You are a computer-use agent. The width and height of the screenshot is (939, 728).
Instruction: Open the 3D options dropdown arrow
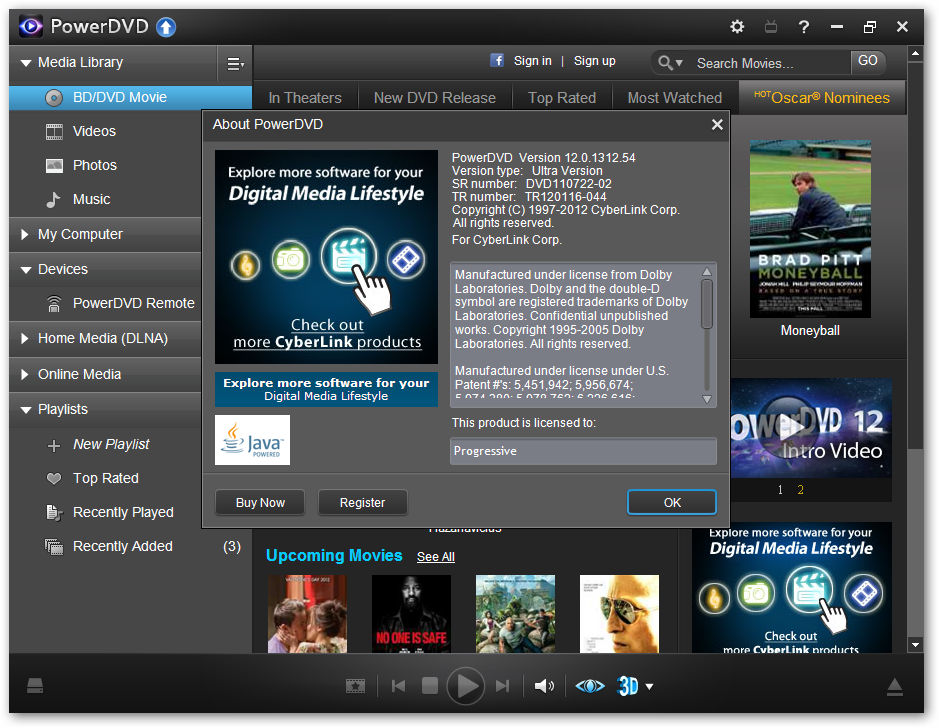tap(649, 687)
